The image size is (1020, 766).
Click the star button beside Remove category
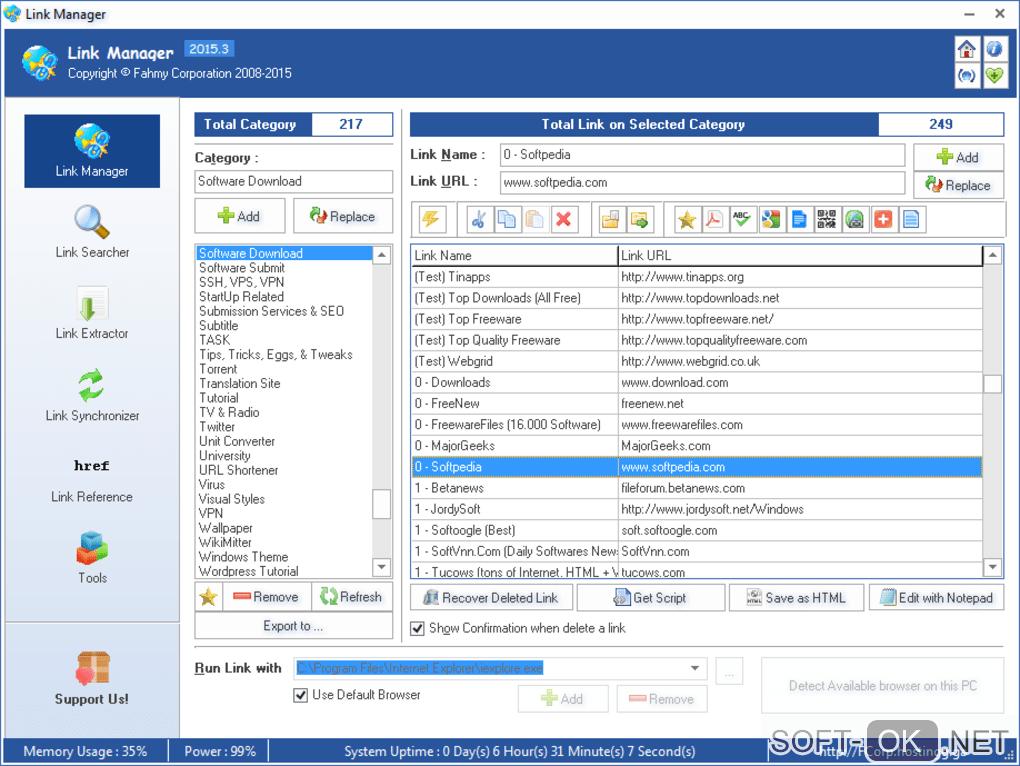point(209,596)
